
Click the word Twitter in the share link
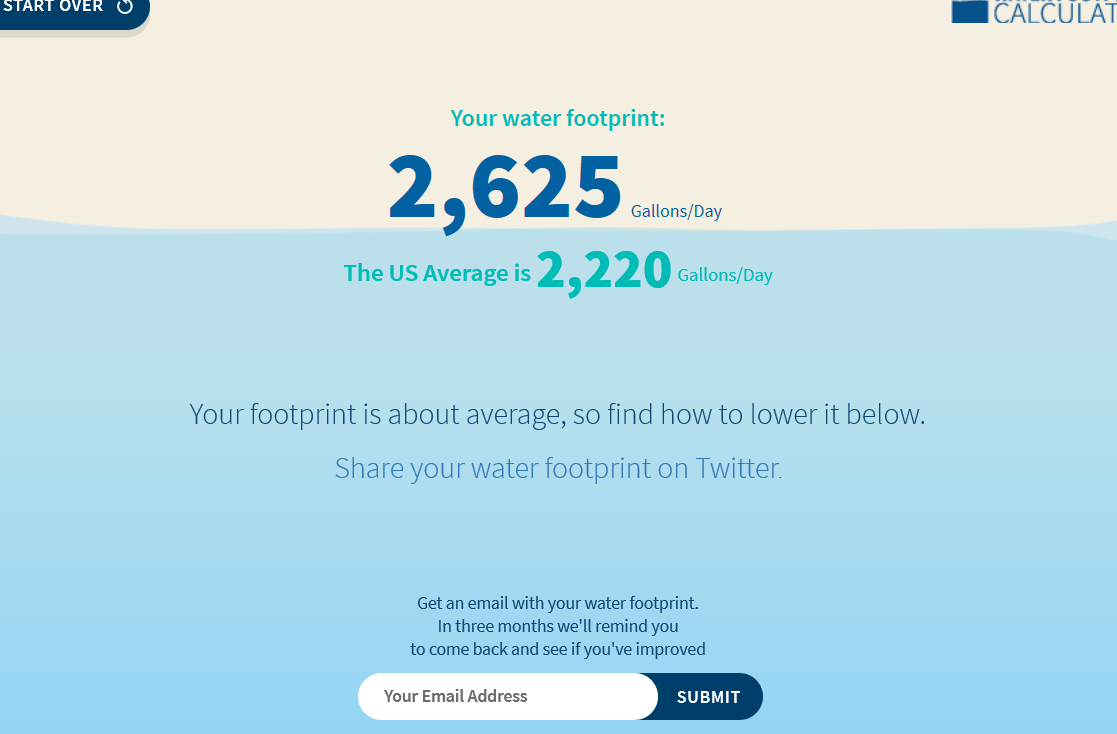[x=738, y=469]
